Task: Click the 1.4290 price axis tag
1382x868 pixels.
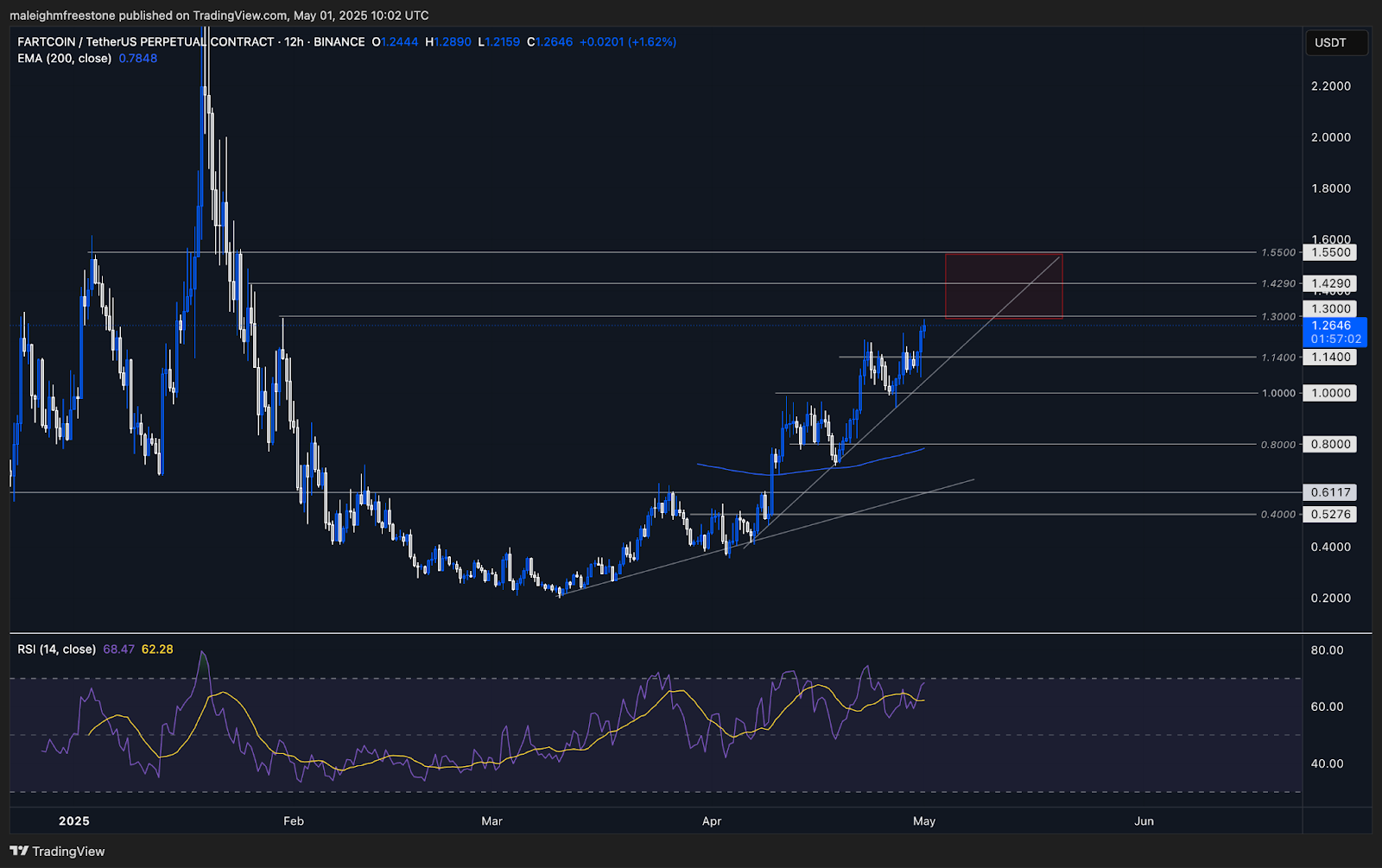Action: click(x=1331, y=283)
